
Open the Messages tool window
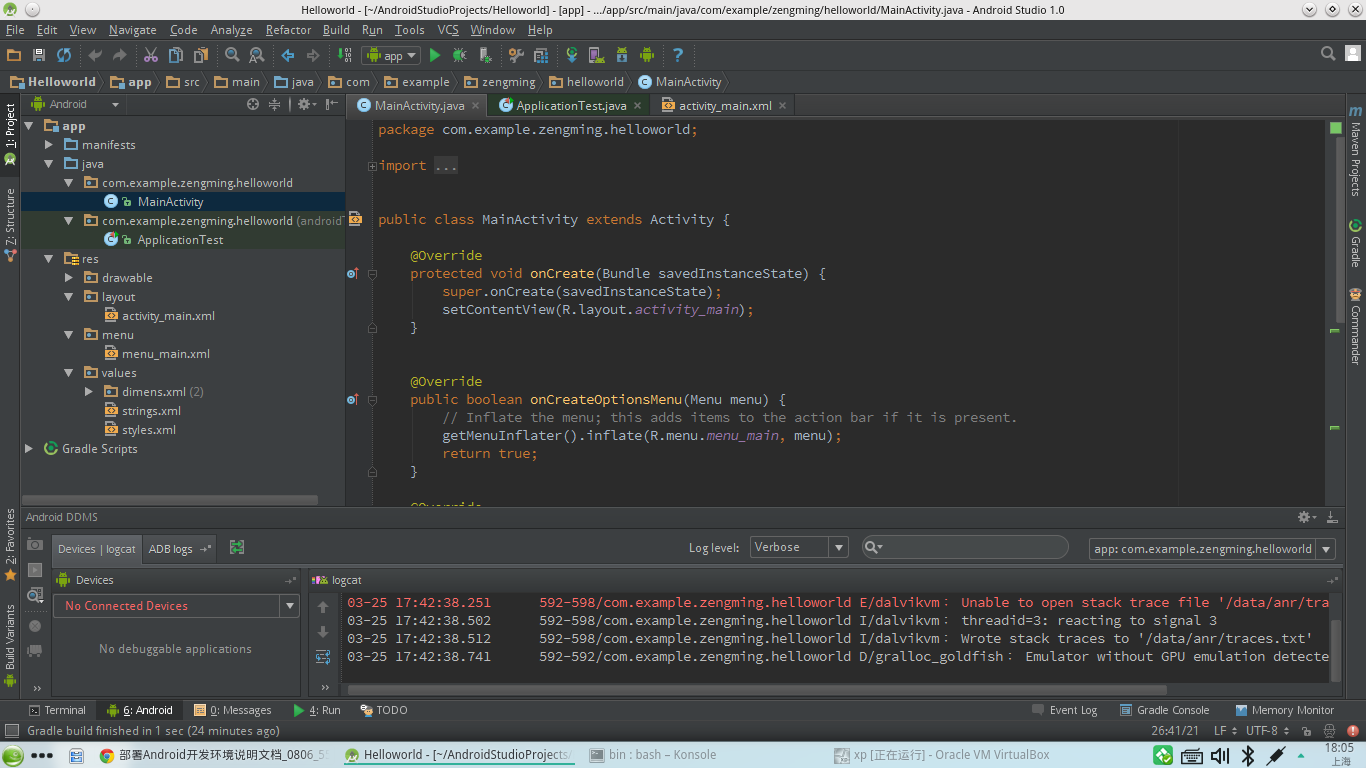(233, 710)
